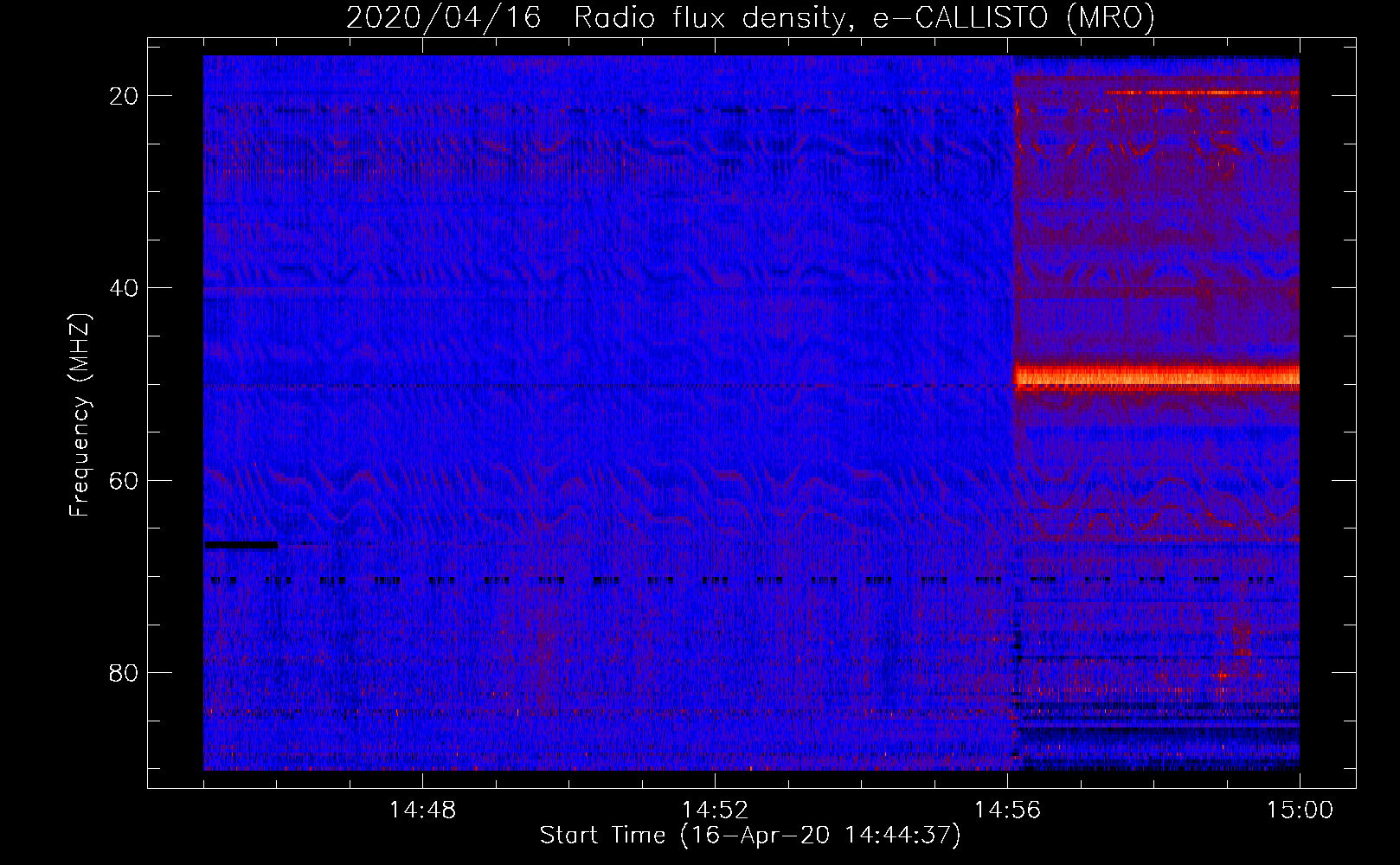Click the 60 MHz frequency tick label
The image size is (1400, 865).
tap(125, 480)
